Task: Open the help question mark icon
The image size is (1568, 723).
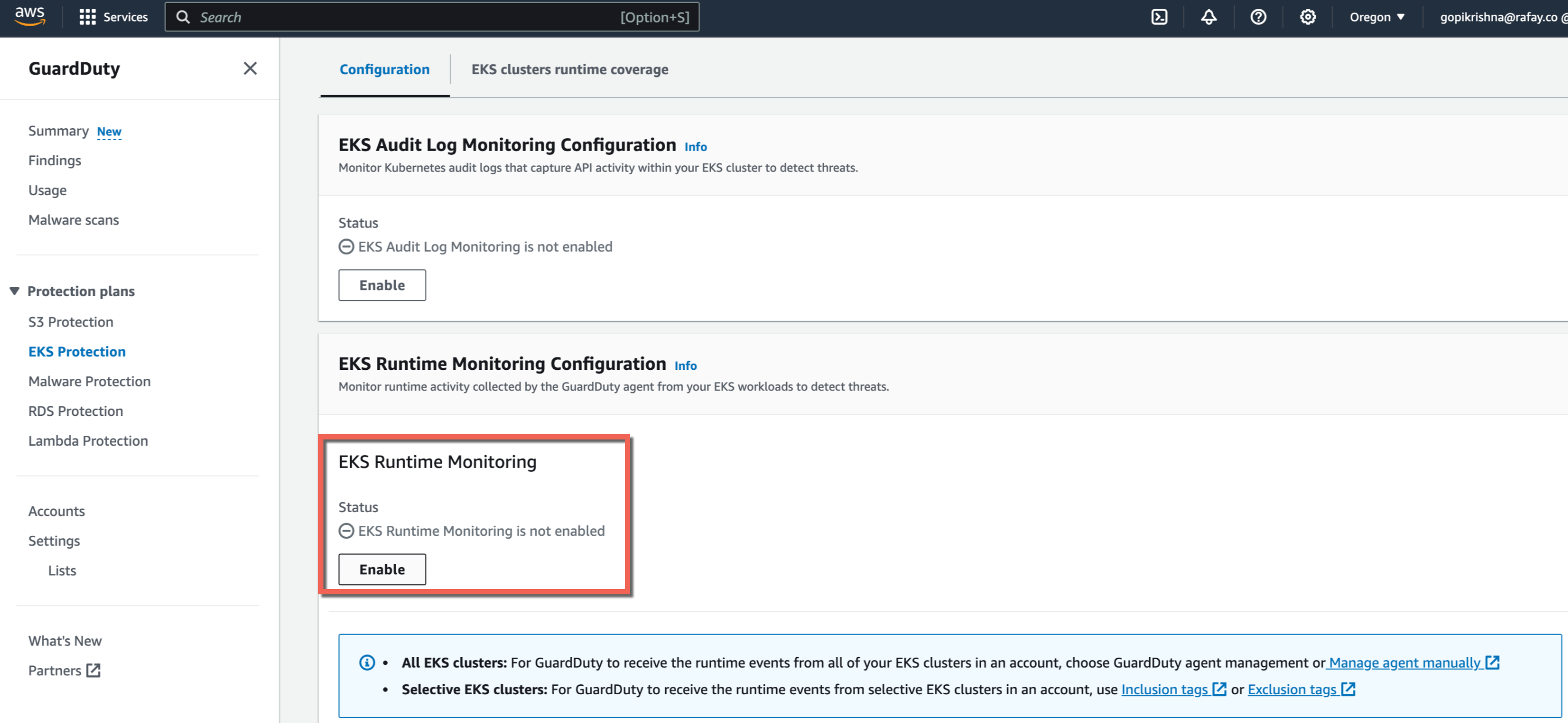Action: point(1258,17)
